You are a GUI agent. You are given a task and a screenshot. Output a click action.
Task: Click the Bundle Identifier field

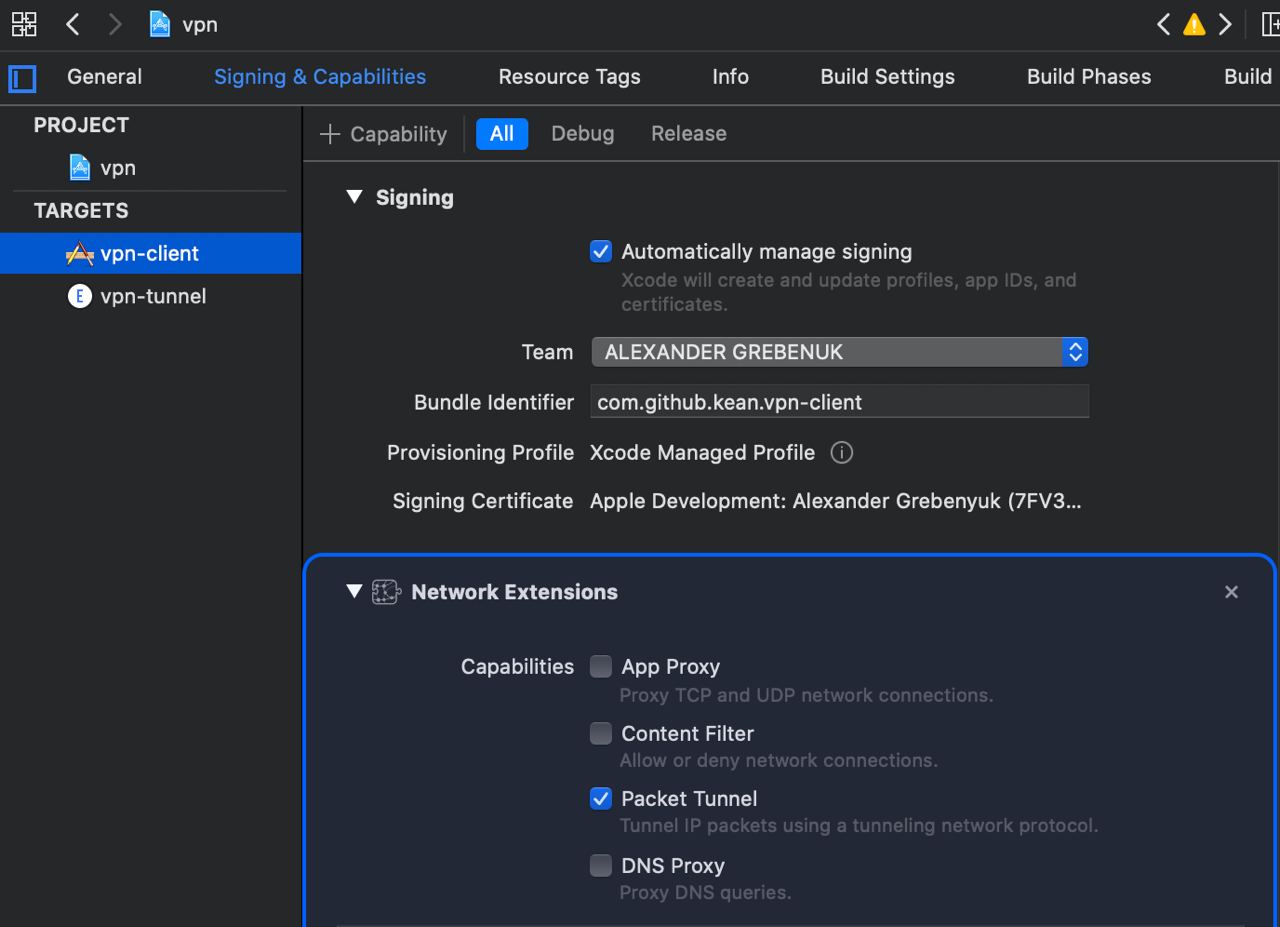pos(839,402)
